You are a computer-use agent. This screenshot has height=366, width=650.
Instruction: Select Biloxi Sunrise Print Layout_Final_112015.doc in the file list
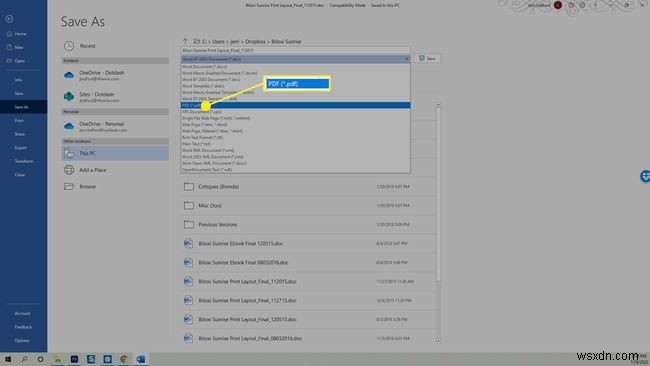[x=308, y=281]
